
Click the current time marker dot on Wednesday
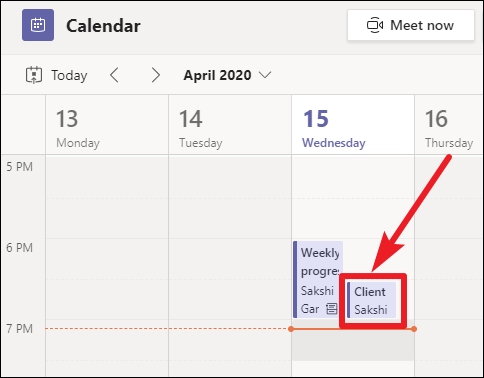click(291, 329)
